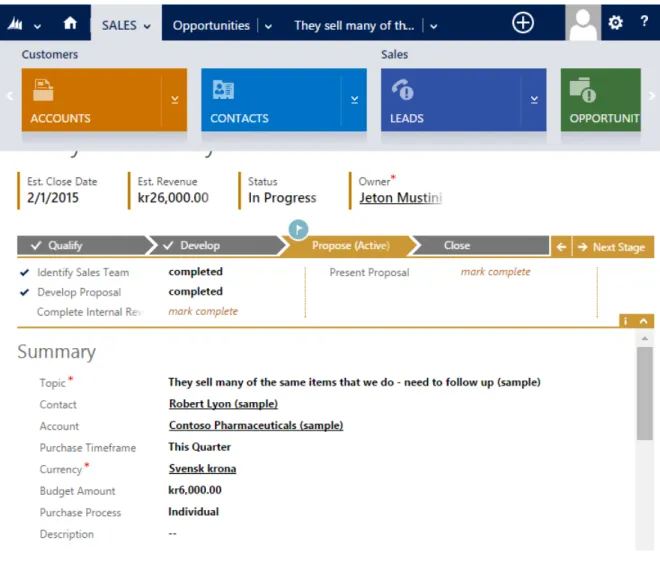Viewport: 660px width, 564px height.
Task: Open the user profile avatar
Action: click(583, 23)
